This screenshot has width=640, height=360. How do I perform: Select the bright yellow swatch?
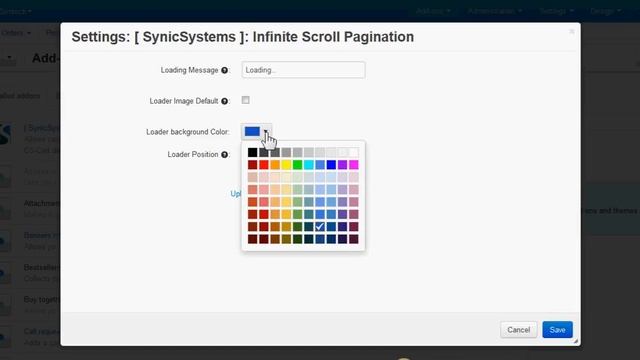point(286,164)
